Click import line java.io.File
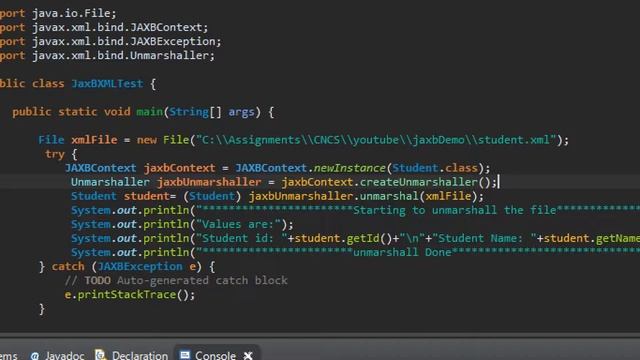This screenshot has height=360, width=640. [x=58, y=13]
